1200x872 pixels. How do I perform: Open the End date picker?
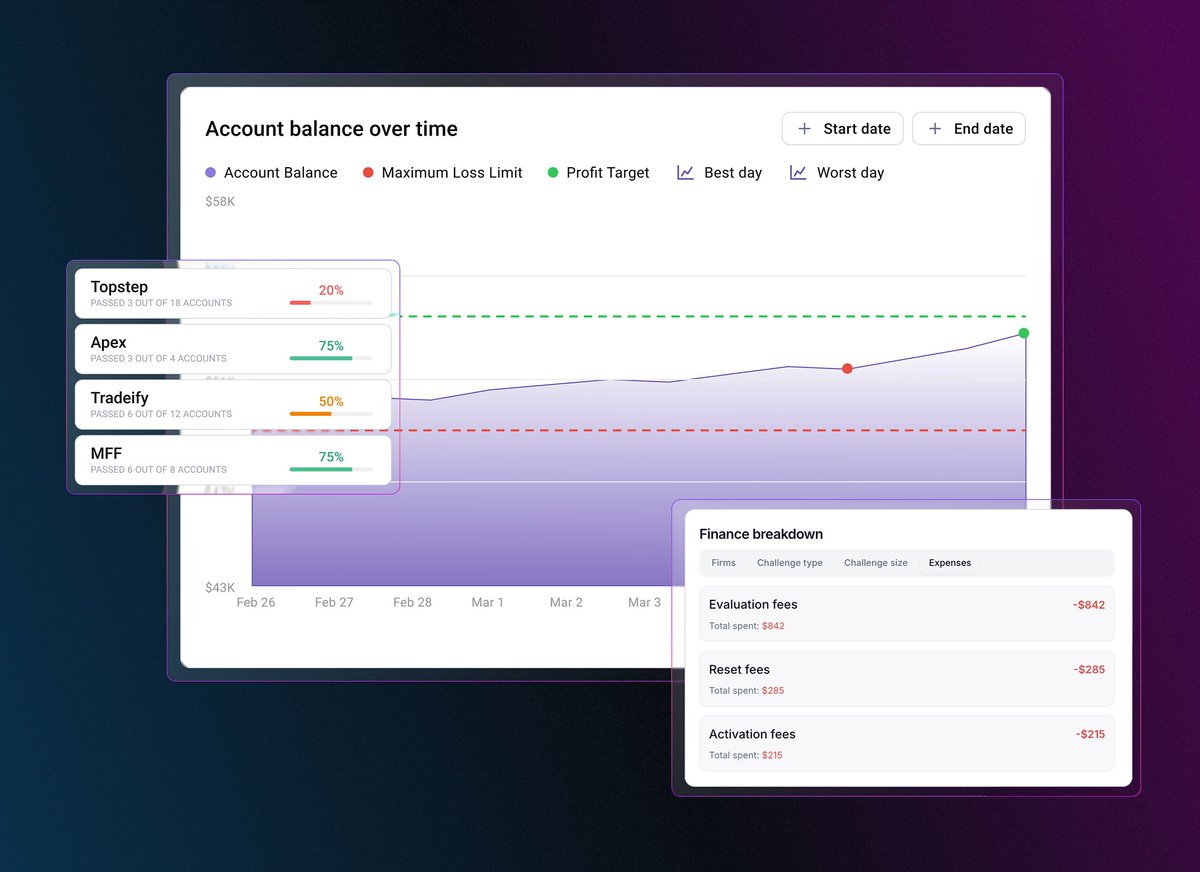[x=969, y=129]
